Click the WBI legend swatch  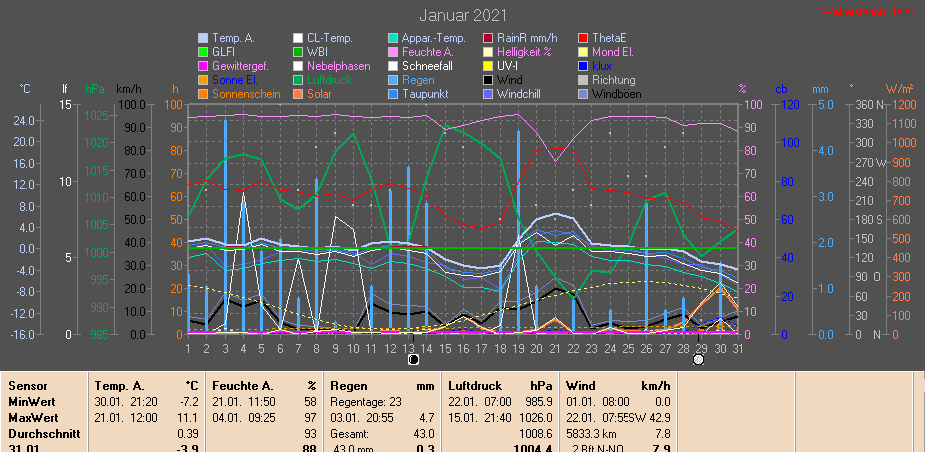point(298,52)
